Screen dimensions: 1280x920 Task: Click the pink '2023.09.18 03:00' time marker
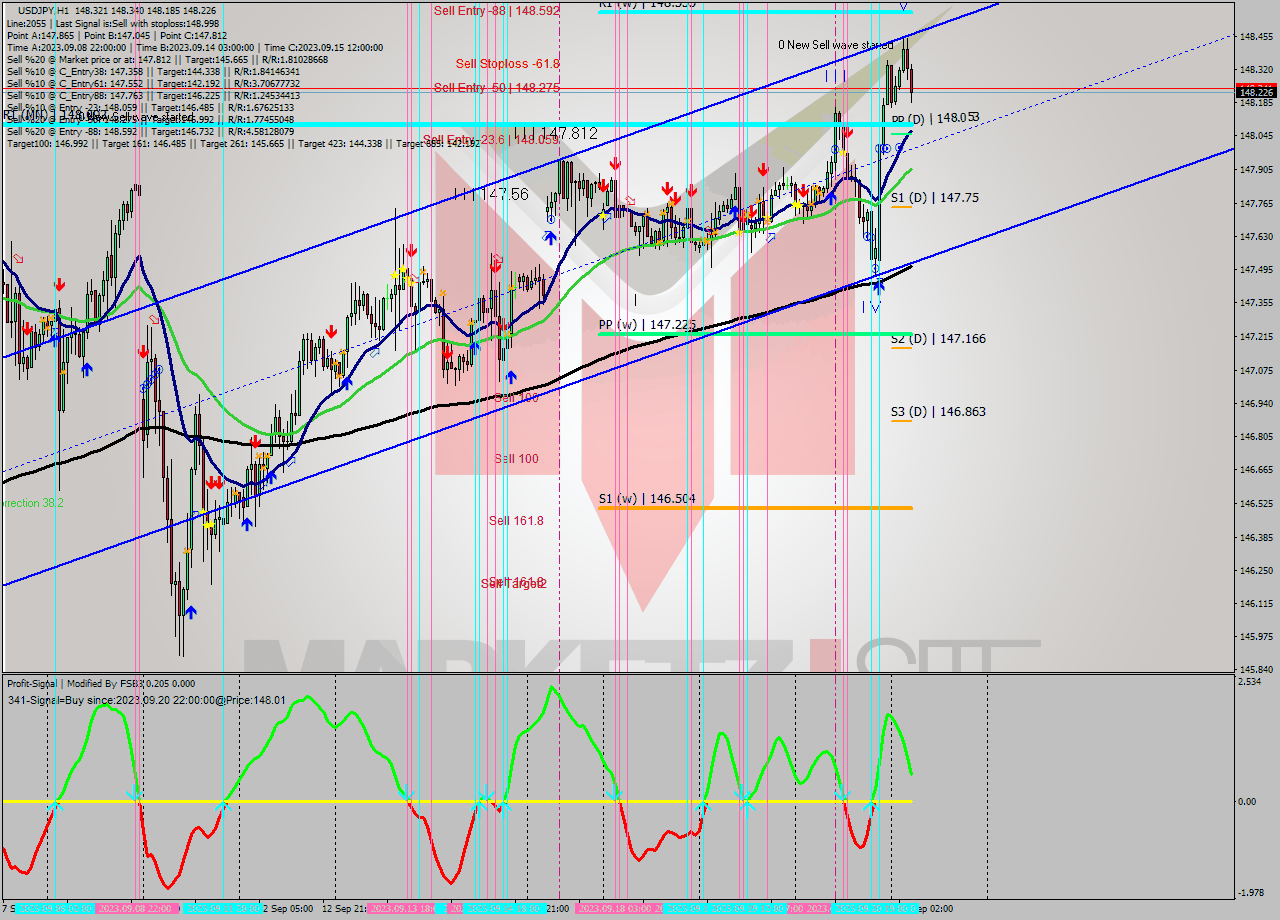click(619, 909)
